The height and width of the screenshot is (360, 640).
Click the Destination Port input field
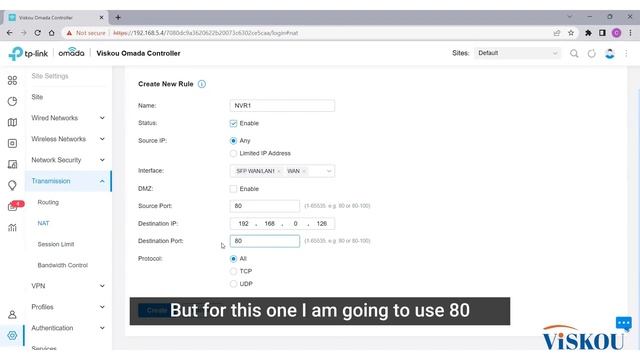pyautogui.click(x=264, y=241)
